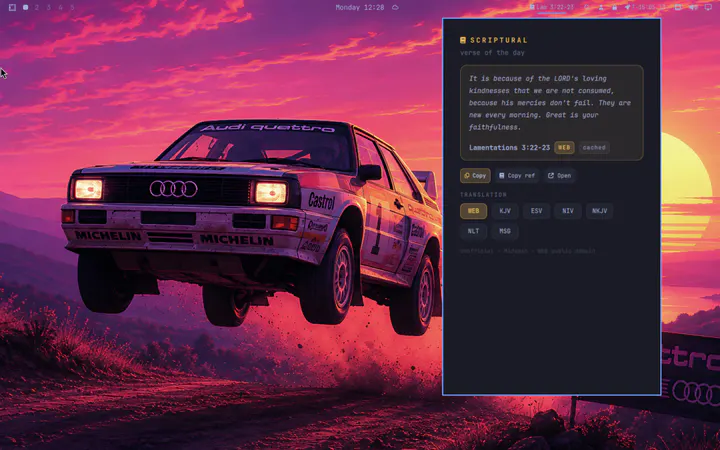Select the WEB translation chip

coord(473,211)
